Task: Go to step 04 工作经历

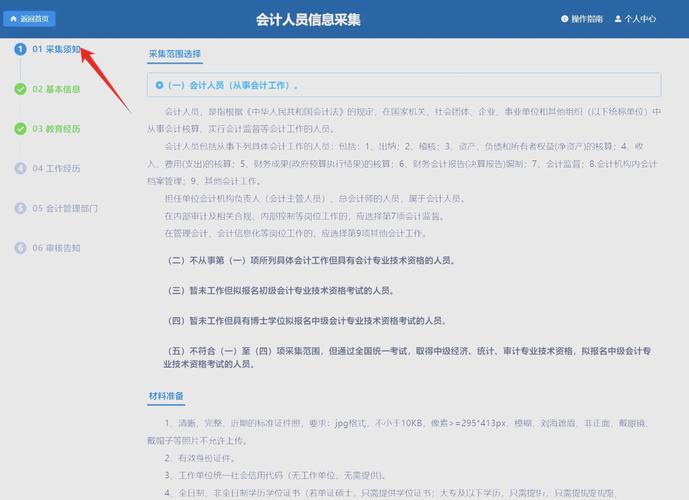Action: [56, 168]
